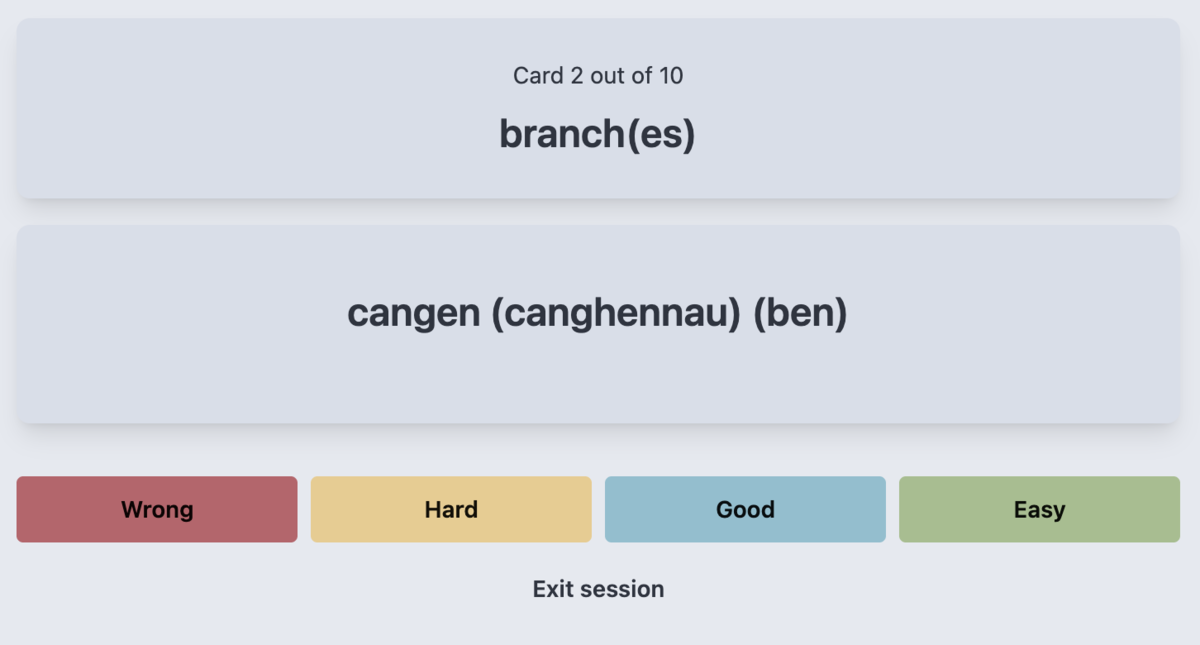This screenshot has width=1200, height=645.
Task: Click the Exit session link
Action: (598, 589)
